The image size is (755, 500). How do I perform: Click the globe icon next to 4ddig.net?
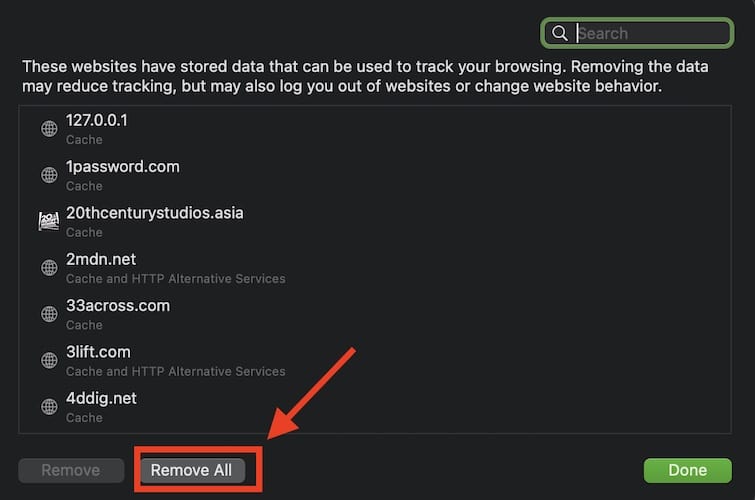49,407
